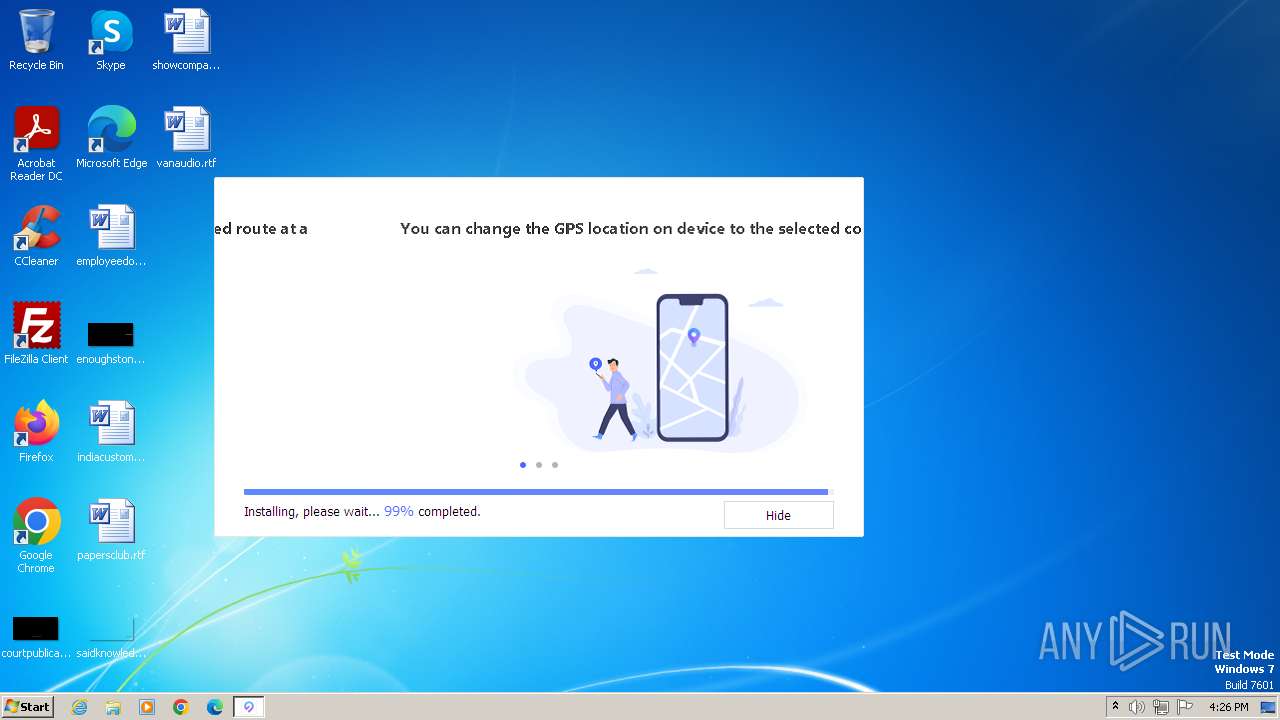Launch FileZilla Client shortcut
Image resolution: width=1280 pixels, height=720 pixels.
pos(36,333)
